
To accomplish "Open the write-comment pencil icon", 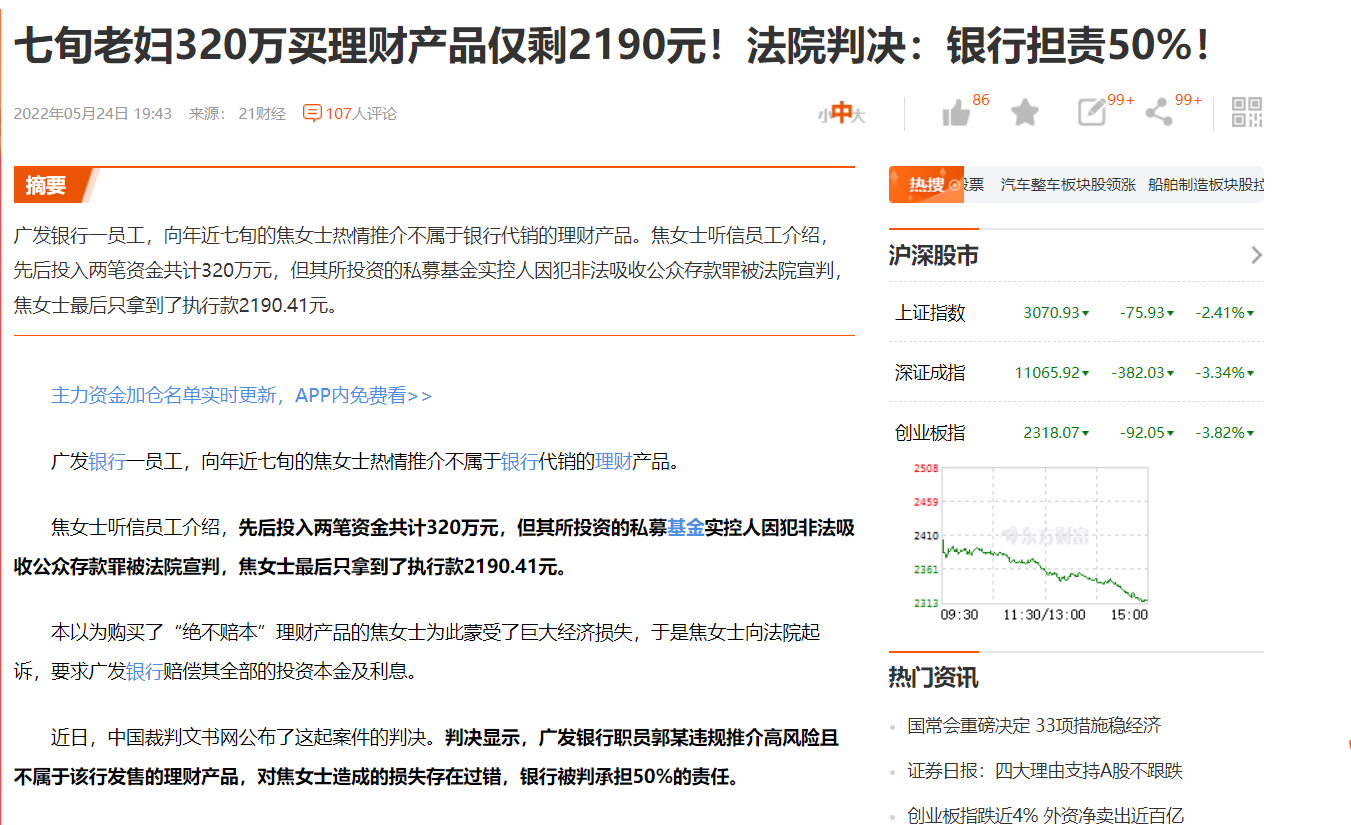I will [x=1091, y=113].
